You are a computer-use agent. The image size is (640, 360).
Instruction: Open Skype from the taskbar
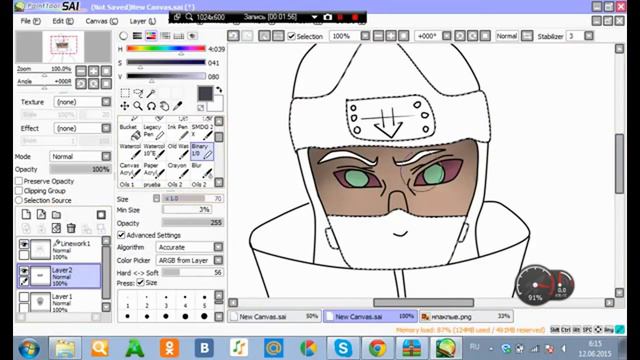coord(343,348)
